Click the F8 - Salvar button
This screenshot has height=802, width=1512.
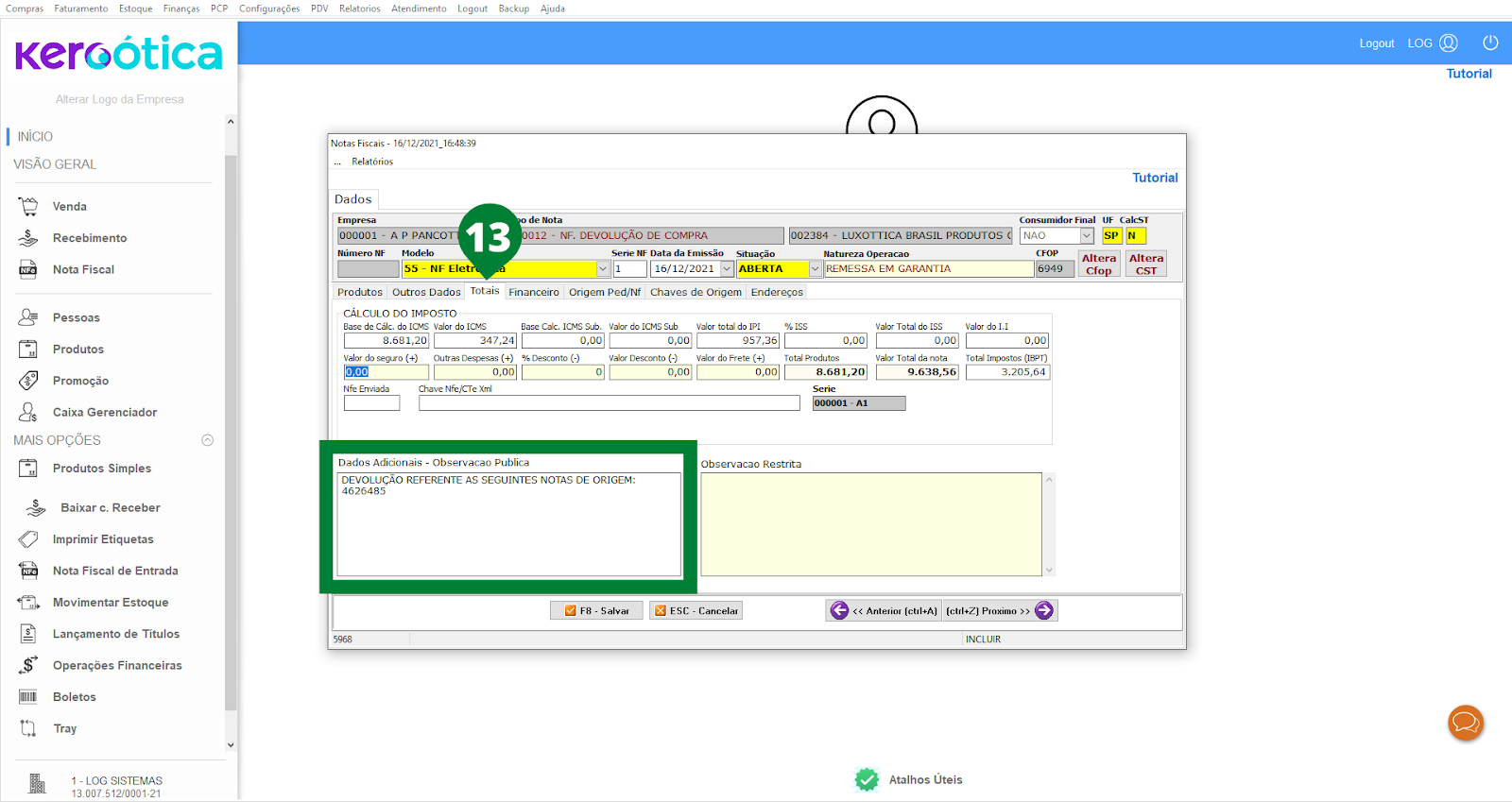pos(596,610)
